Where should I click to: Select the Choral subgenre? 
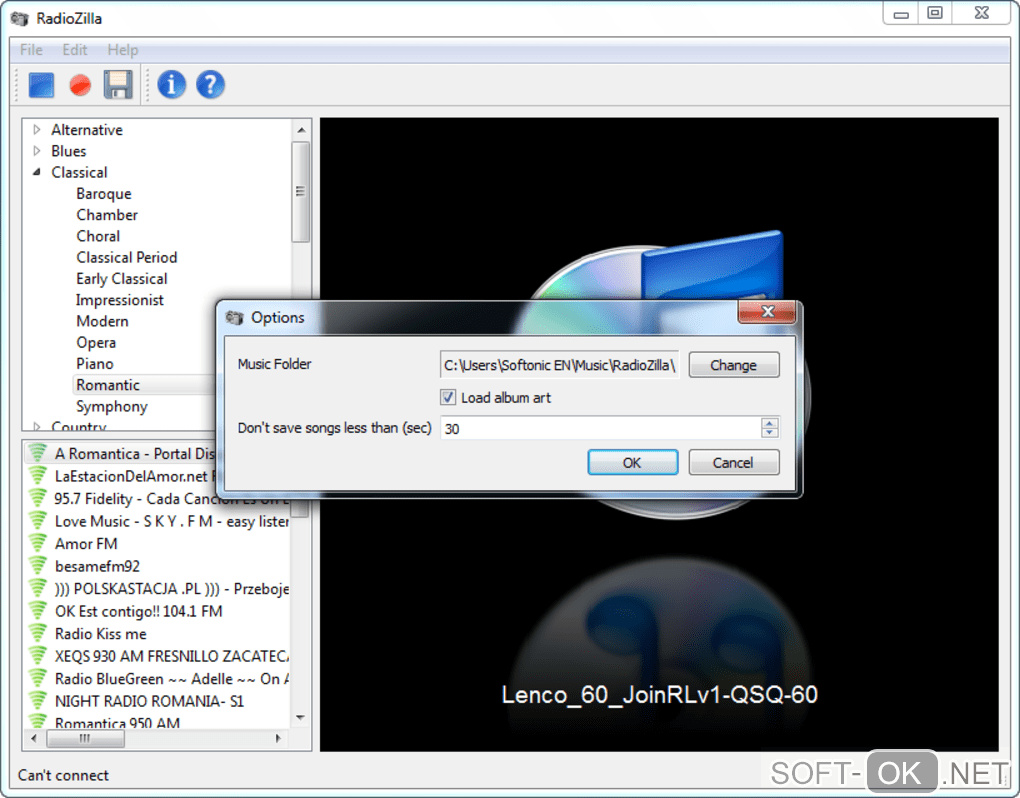point(98,236)
